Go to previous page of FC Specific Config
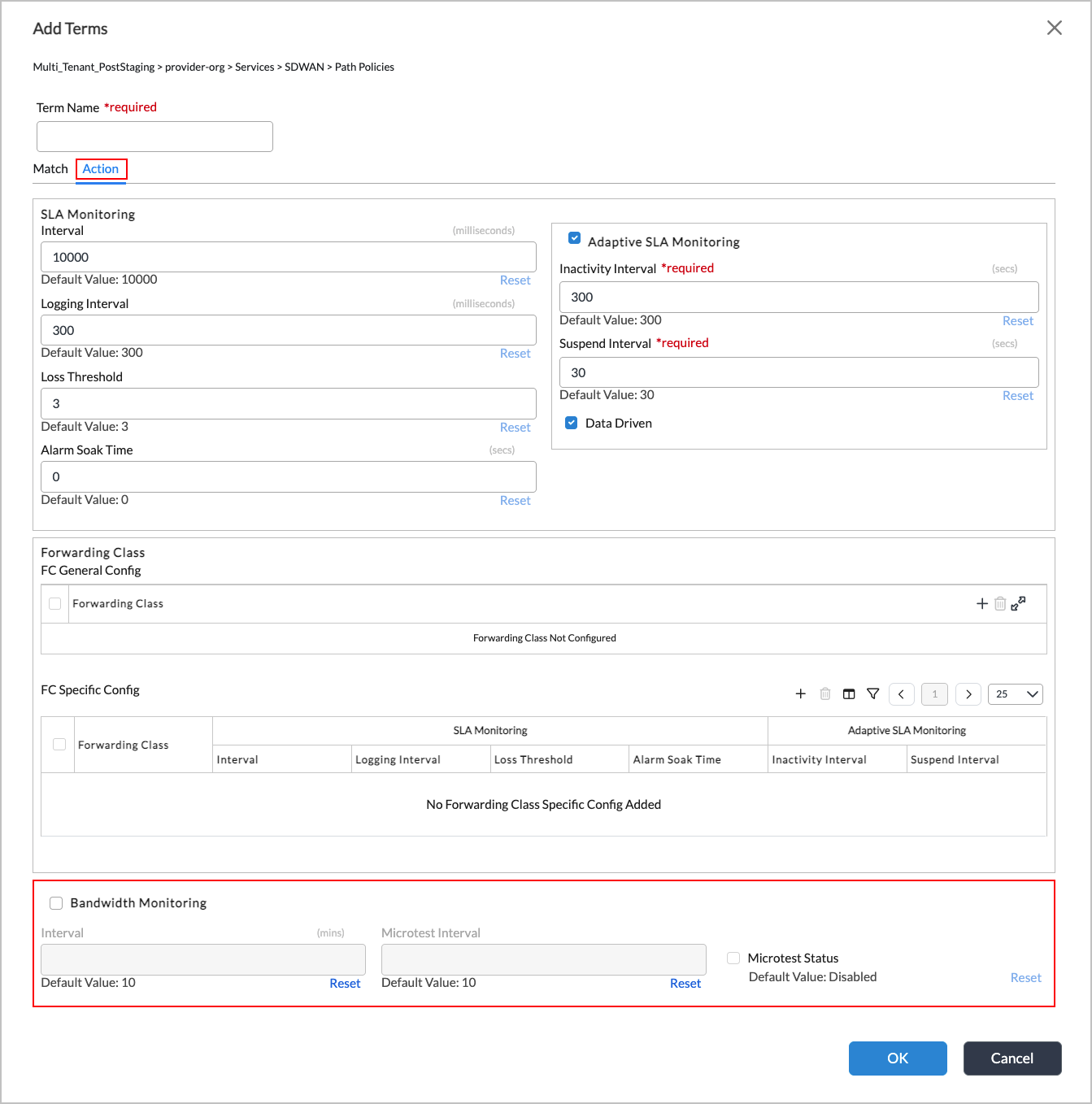This screenshot has width=1092, height=1104. point(901,693)
